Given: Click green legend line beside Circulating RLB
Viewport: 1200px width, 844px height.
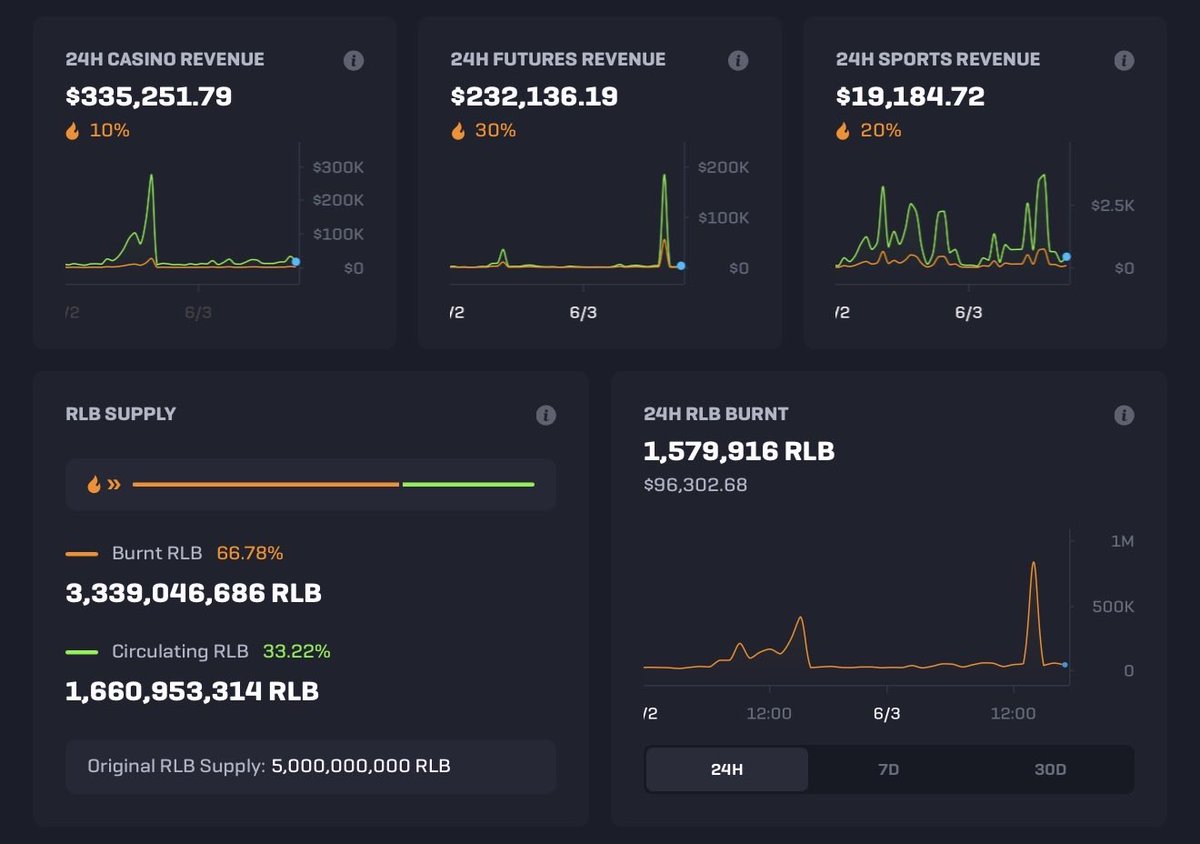Looking at the screenshot, I should 82,652.
